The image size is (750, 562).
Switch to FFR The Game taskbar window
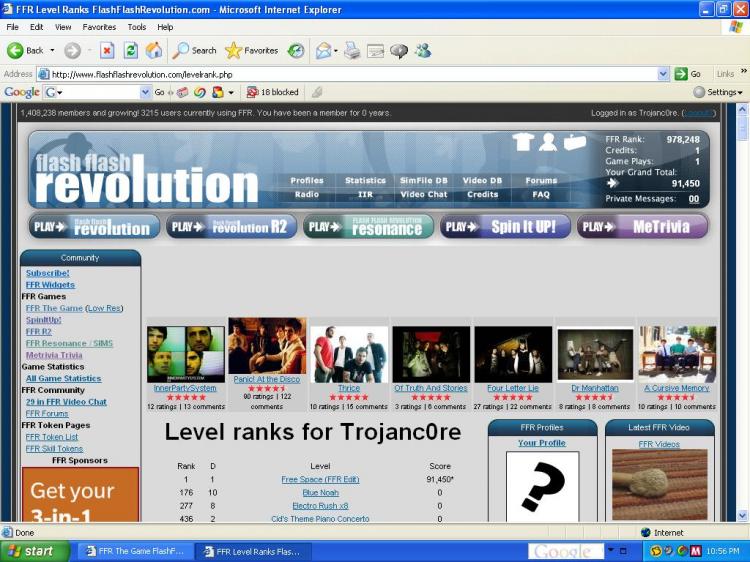[x=135, y=551]
